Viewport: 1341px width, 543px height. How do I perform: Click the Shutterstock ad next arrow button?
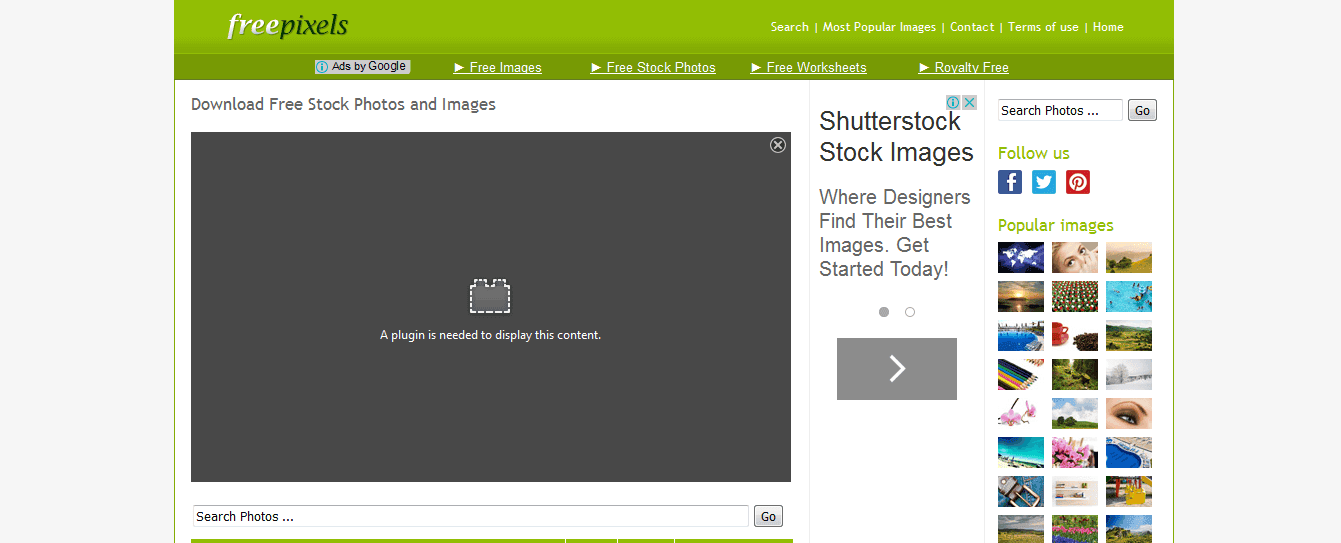(x=897, y=369)
